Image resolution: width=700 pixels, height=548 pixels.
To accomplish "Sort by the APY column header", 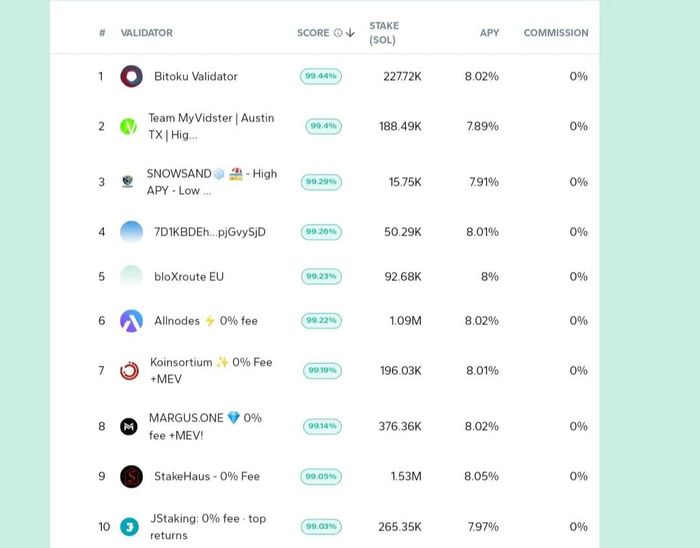I will click(x=489, y=33).
